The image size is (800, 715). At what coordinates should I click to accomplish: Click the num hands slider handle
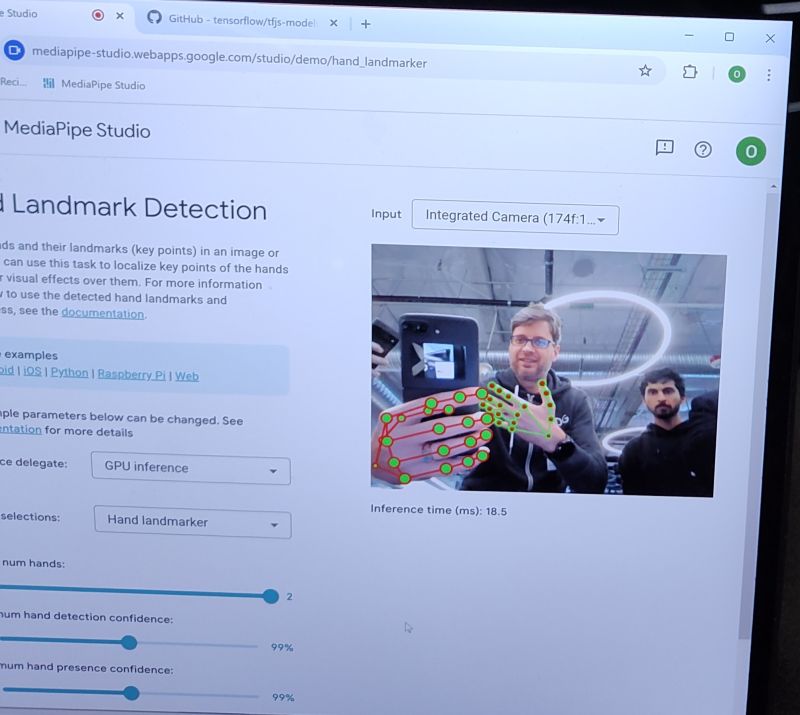(x=271, y=596)
